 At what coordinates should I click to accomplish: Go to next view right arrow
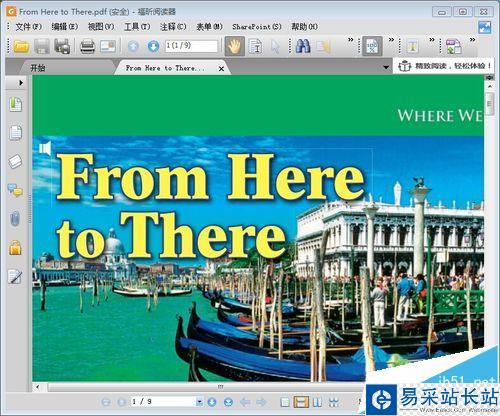(x=261, y=402)
